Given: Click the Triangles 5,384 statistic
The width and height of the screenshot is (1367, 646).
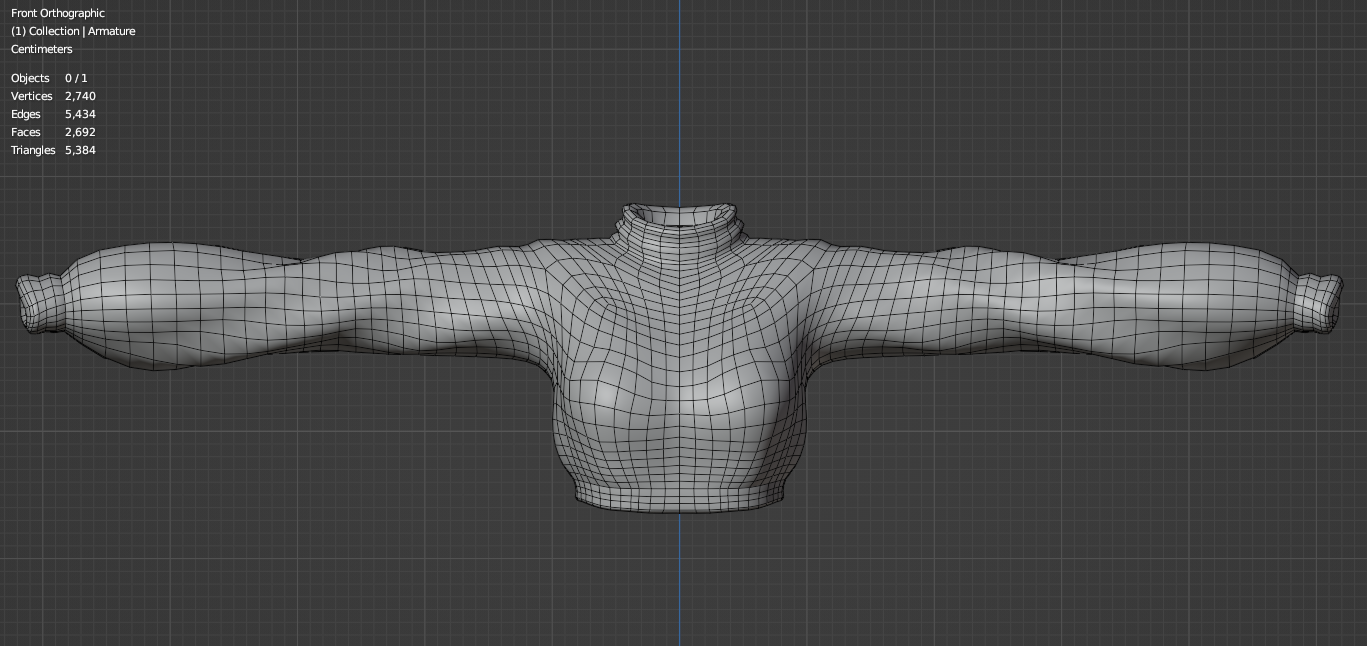Looking at the screenshot, I should pos(53,150).
